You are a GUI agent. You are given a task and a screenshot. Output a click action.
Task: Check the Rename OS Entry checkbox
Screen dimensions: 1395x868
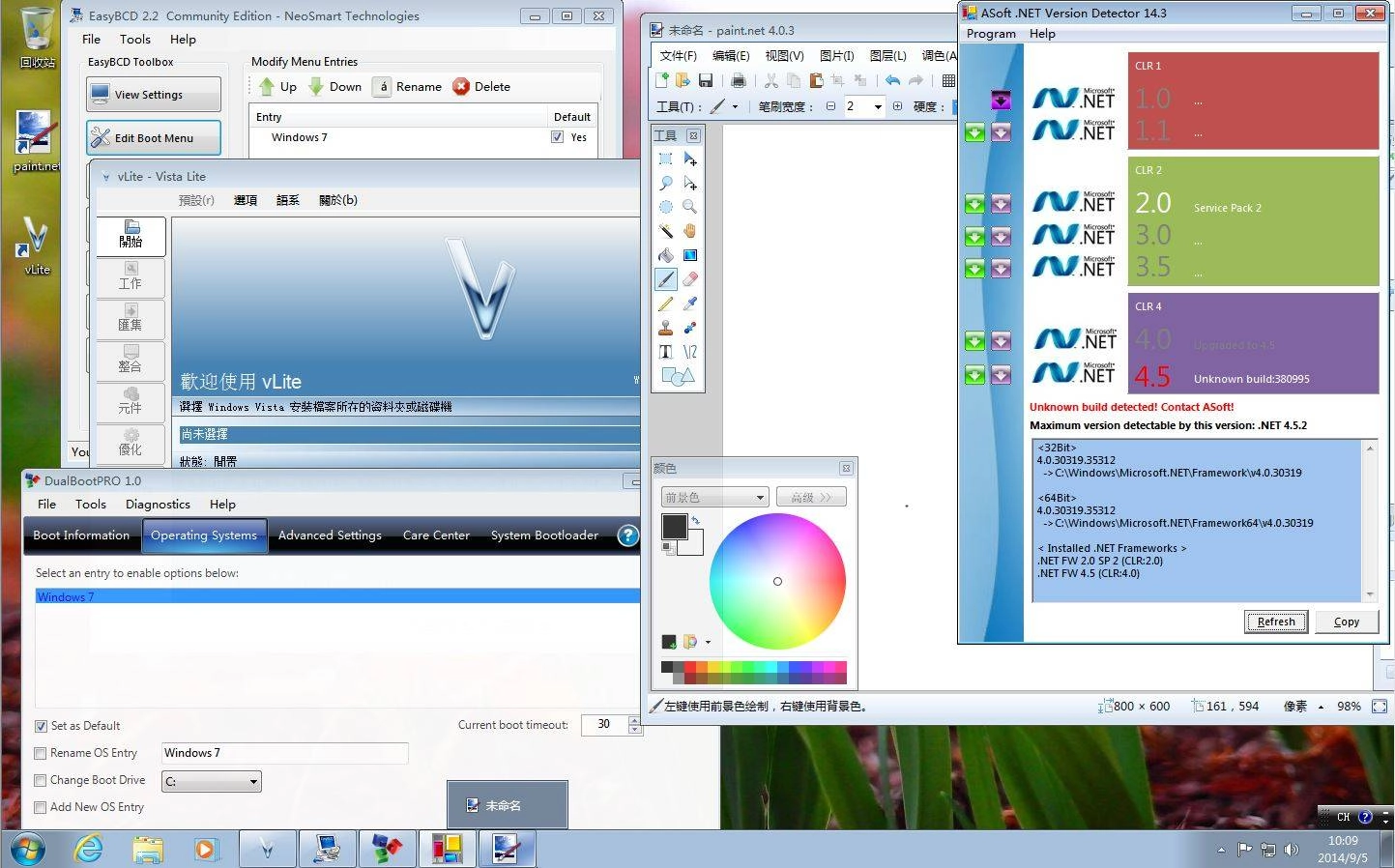[41, 753]
